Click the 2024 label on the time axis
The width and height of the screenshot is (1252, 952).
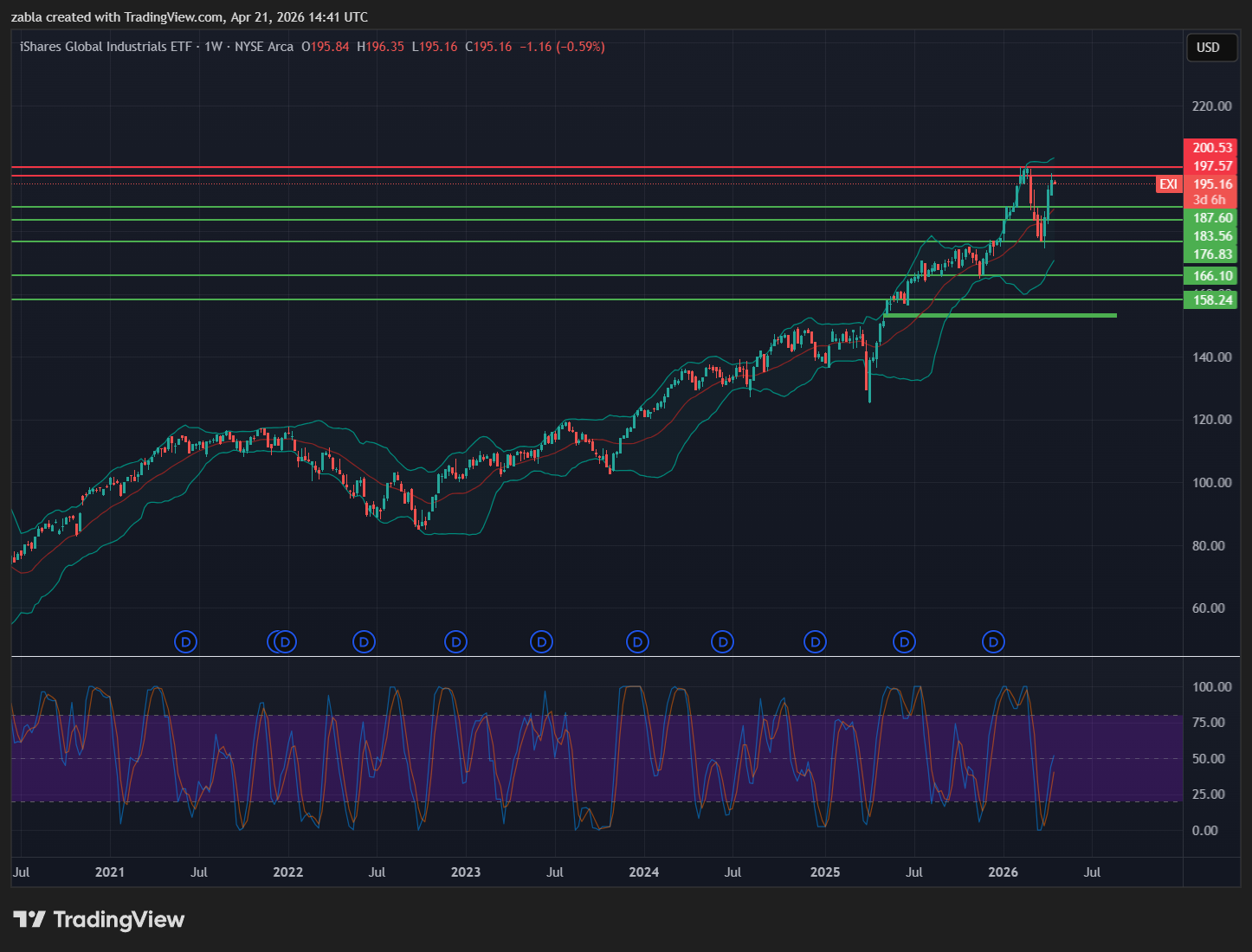(643, 872)
